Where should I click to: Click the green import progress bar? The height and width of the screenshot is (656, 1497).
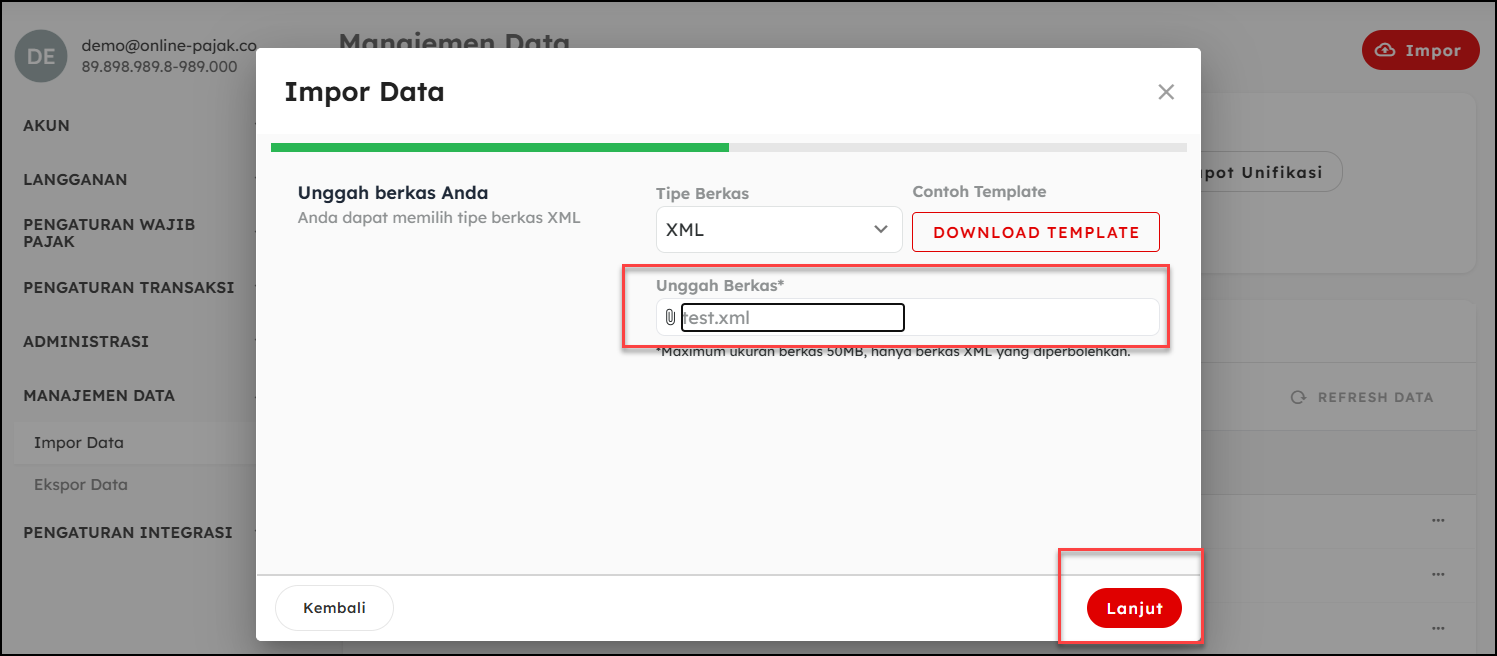click(500, 147)
